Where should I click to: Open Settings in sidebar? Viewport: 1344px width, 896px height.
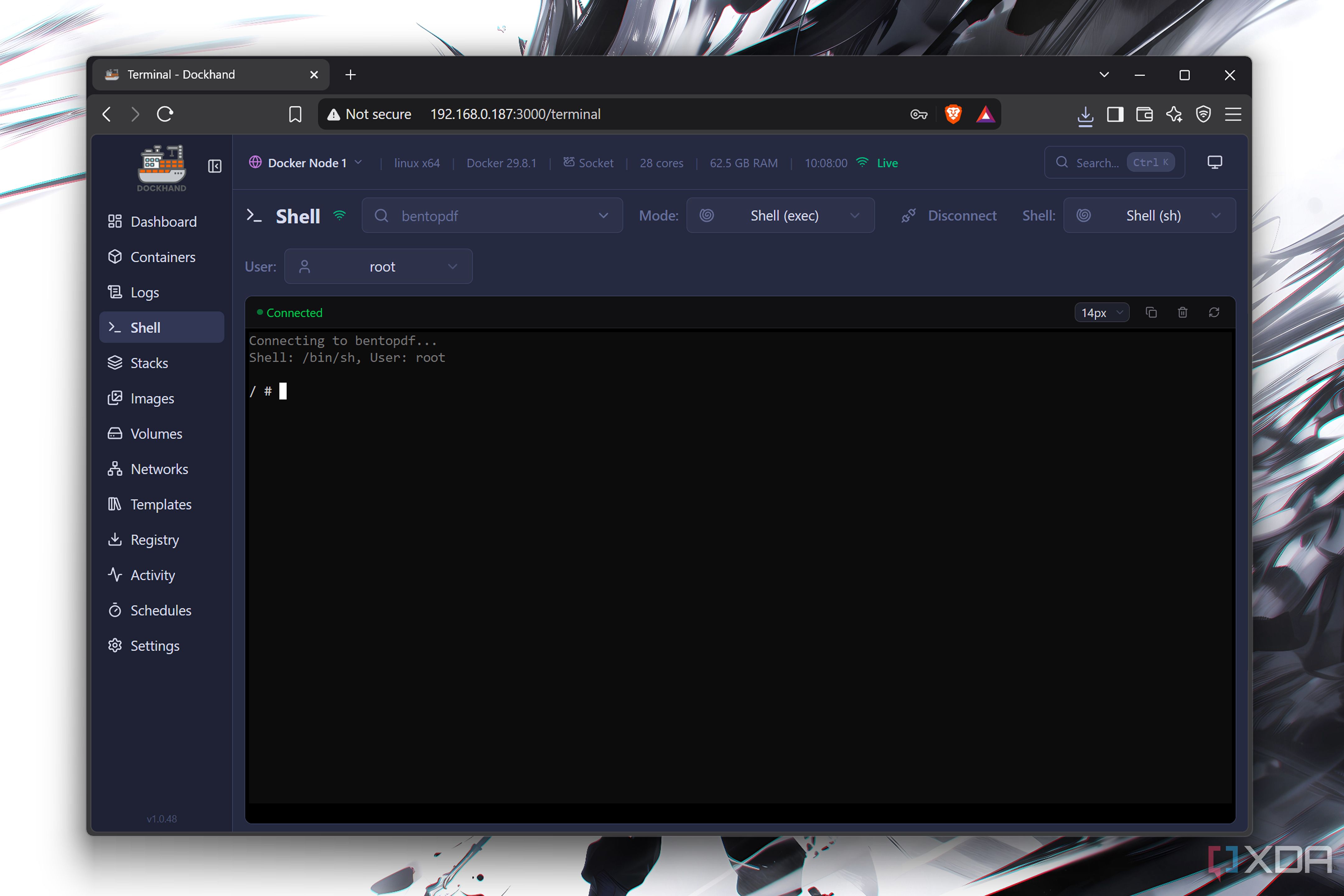click(162, 646)
